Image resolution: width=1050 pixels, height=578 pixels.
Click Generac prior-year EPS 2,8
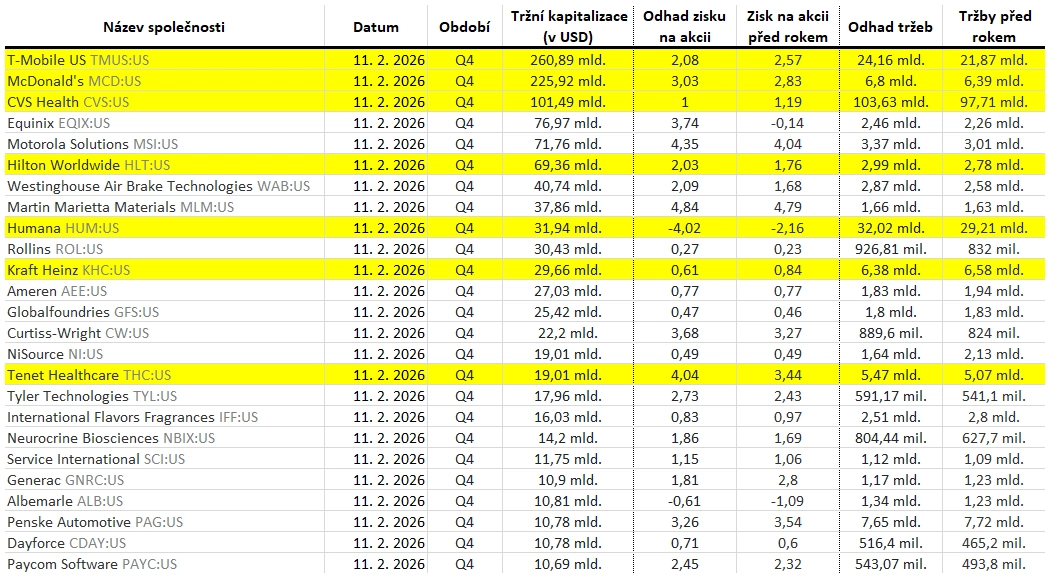pyautogui.click(x=788, y=480)
